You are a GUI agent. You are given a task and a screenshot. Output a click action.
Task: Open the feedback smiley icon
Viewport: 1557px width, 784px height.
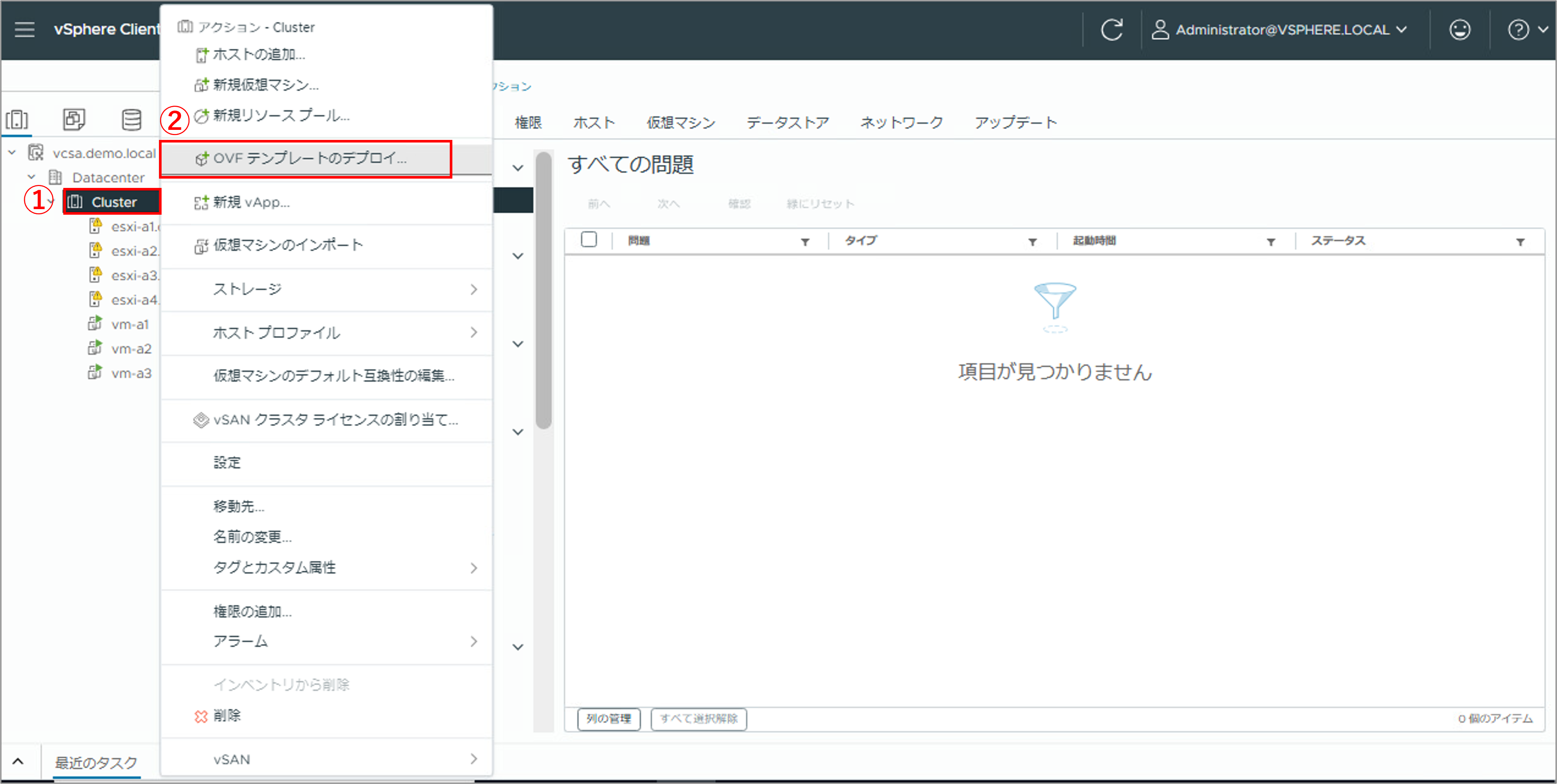[x=1460, y=30]
